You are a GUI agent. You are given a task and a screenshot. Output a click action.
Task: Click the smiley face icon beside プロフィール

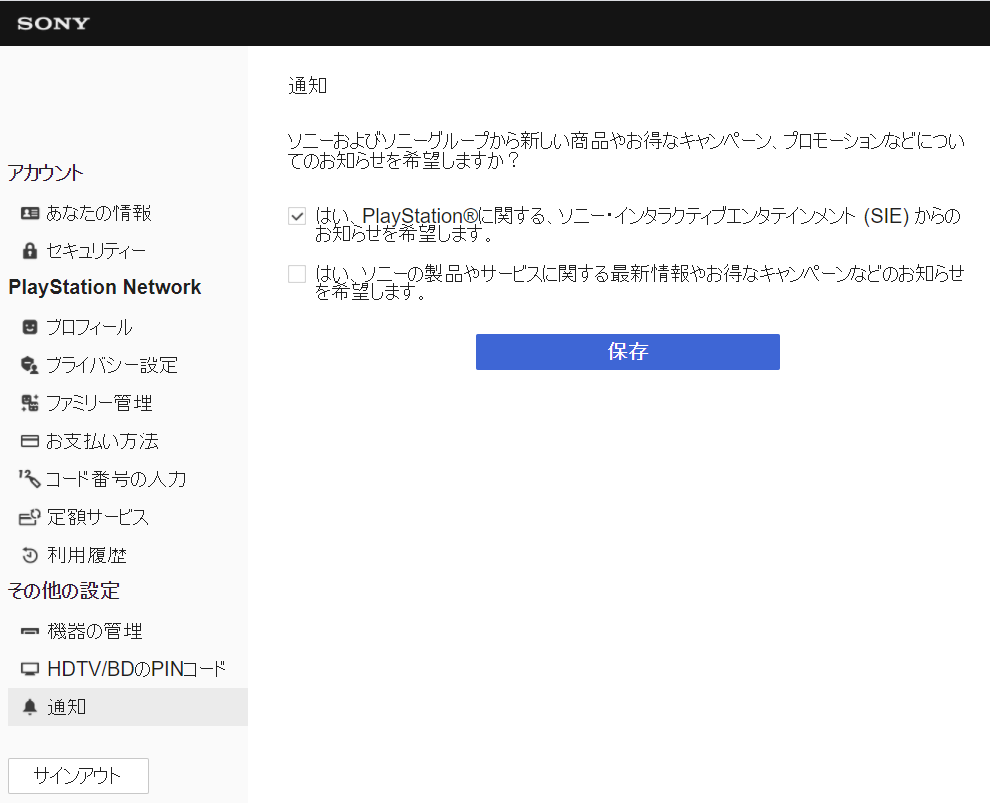tap(30, 327)
